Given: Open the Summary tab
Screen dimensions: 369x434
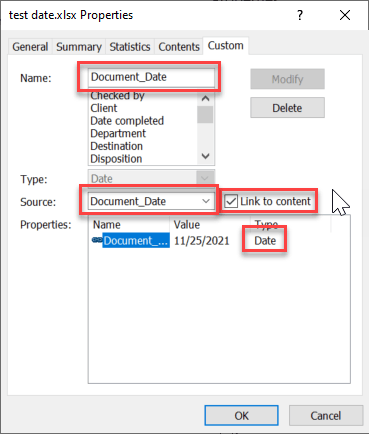Looking at the screenshot, I should [x=79, y=47].
